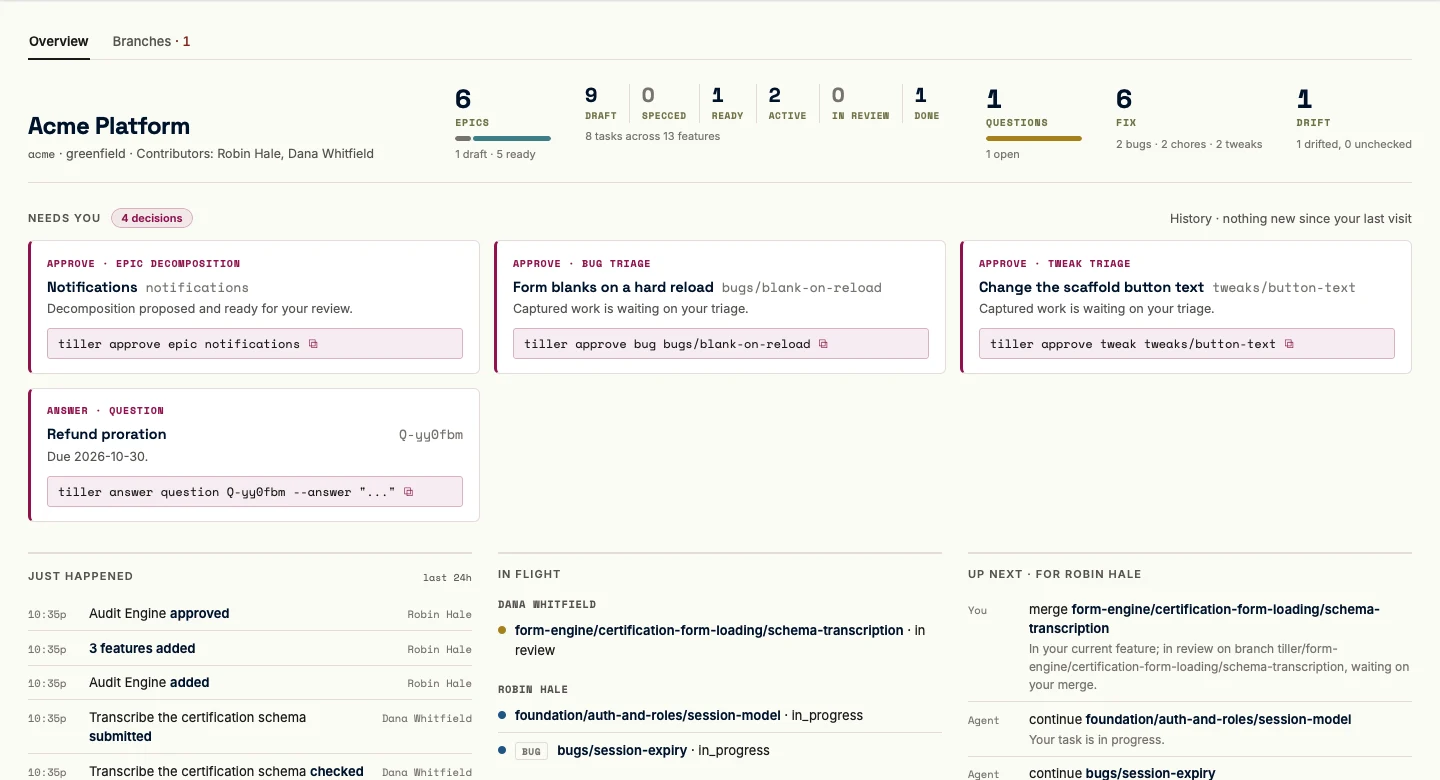Select the 0 In Review count
This screenshot has width=1440, height=780.
(860, 103)
